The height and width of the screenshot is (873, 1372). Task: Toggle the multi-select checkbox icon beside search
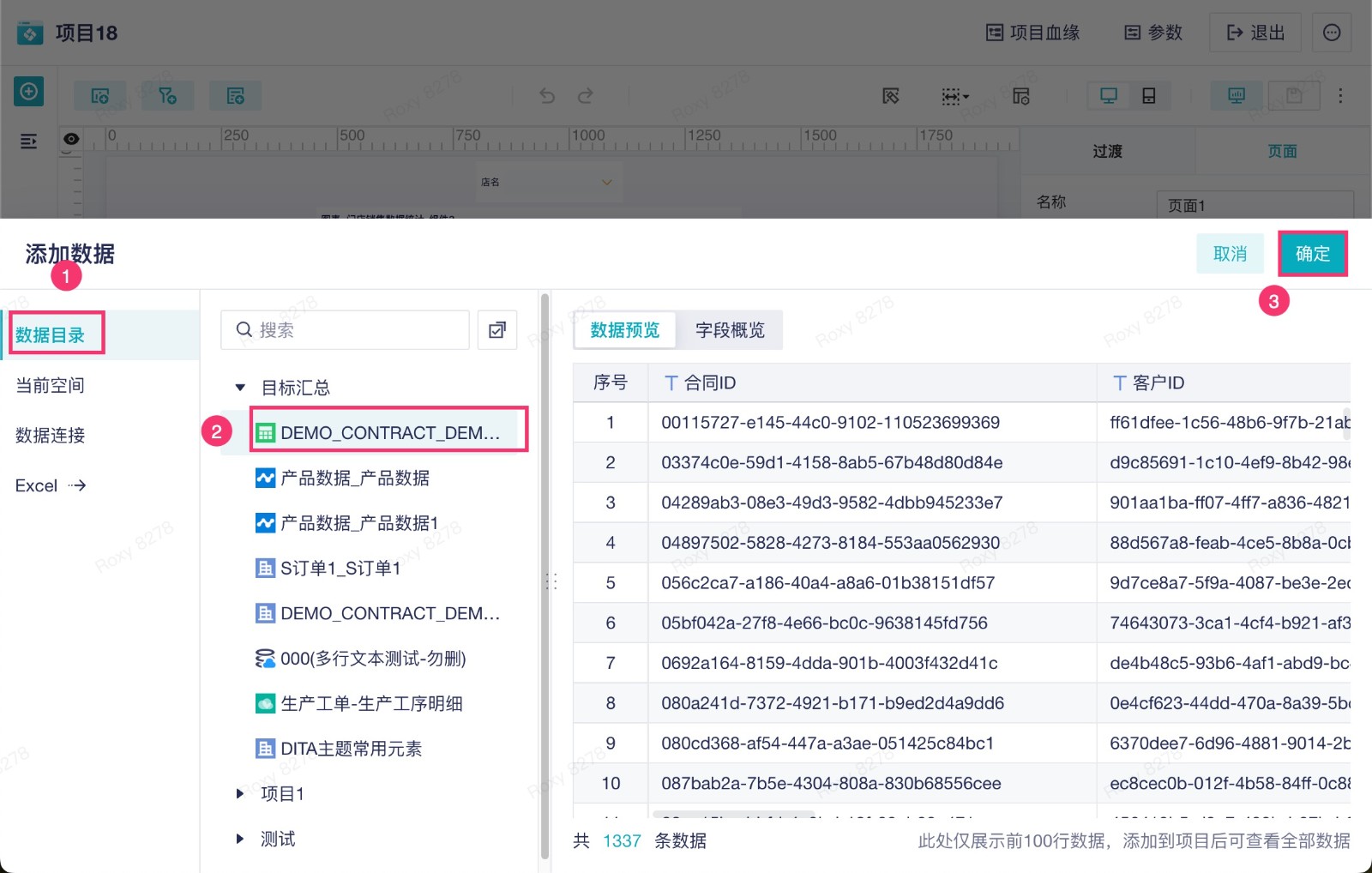click(497, 330)
